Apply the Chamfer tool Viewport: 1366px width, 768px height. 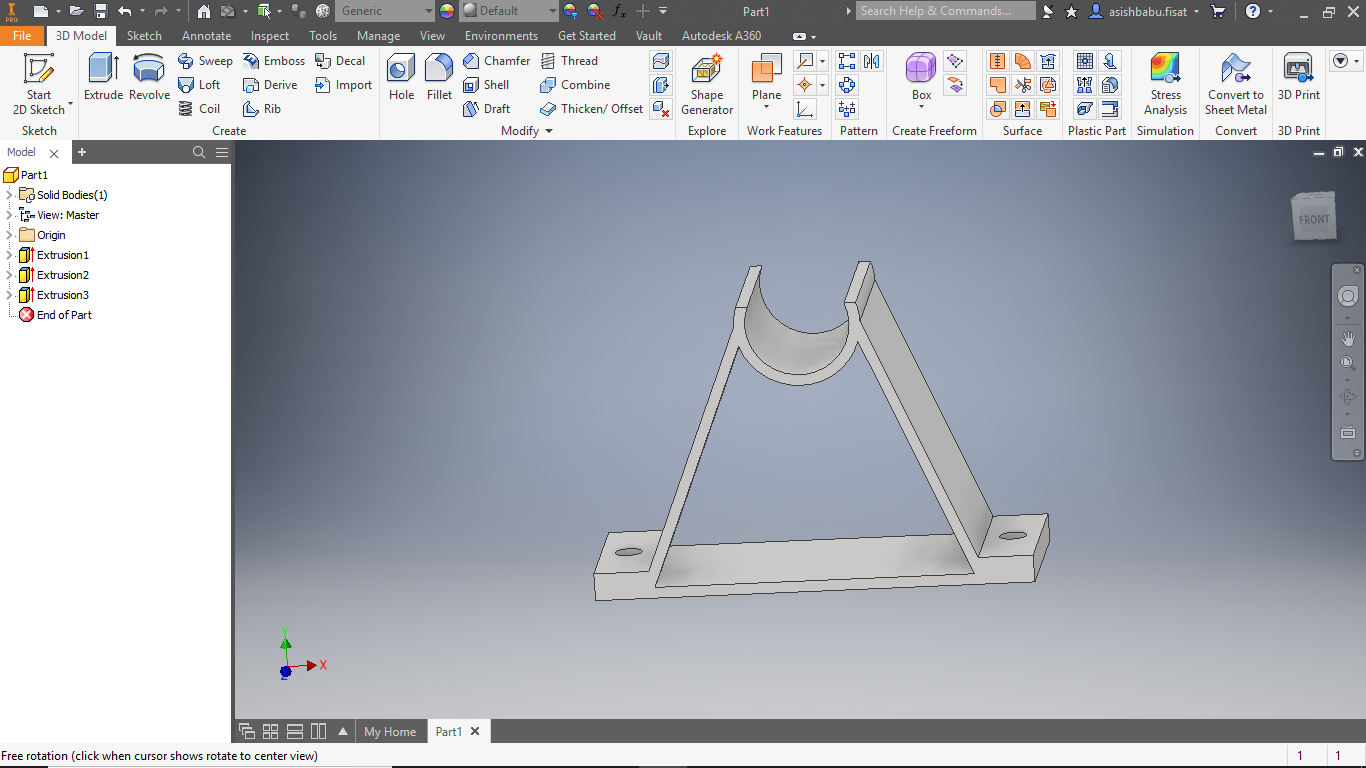496,61
